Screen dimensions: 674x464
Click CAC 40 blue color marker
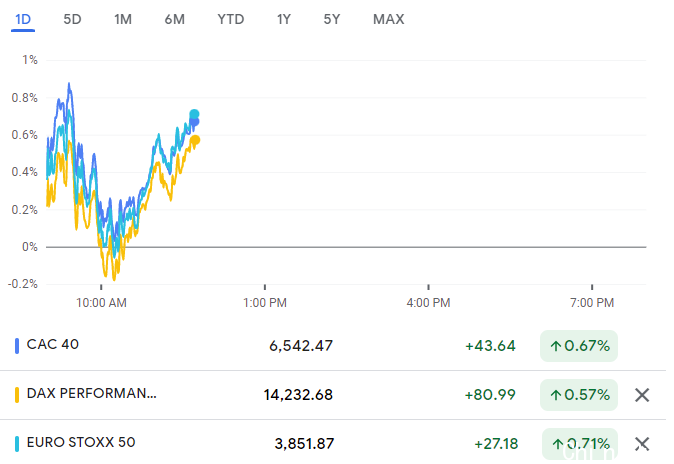[17, 346]
